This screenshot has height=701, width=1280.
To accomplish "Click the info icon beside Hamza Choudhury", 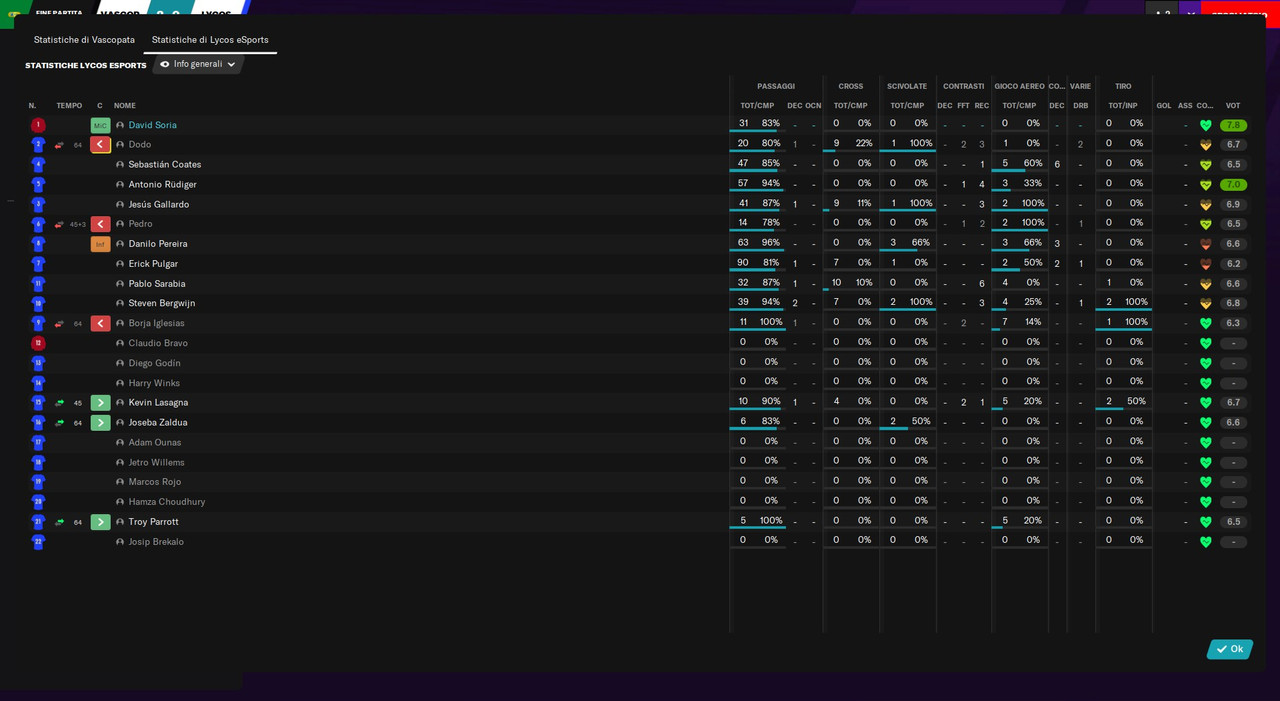I will (120, 502).
